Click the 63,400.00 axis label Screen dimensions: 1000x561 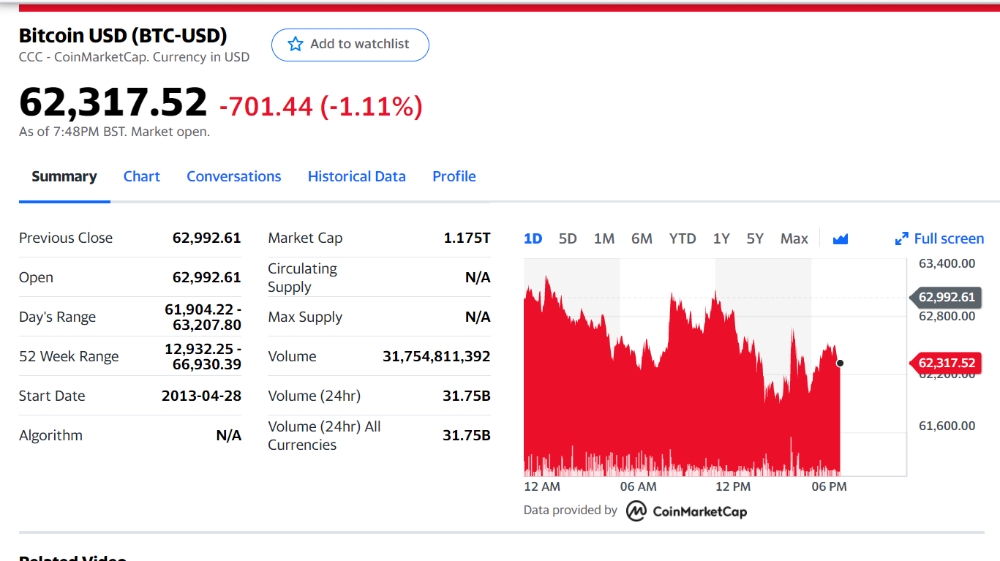pyautogui.click(x=946, y=263)
